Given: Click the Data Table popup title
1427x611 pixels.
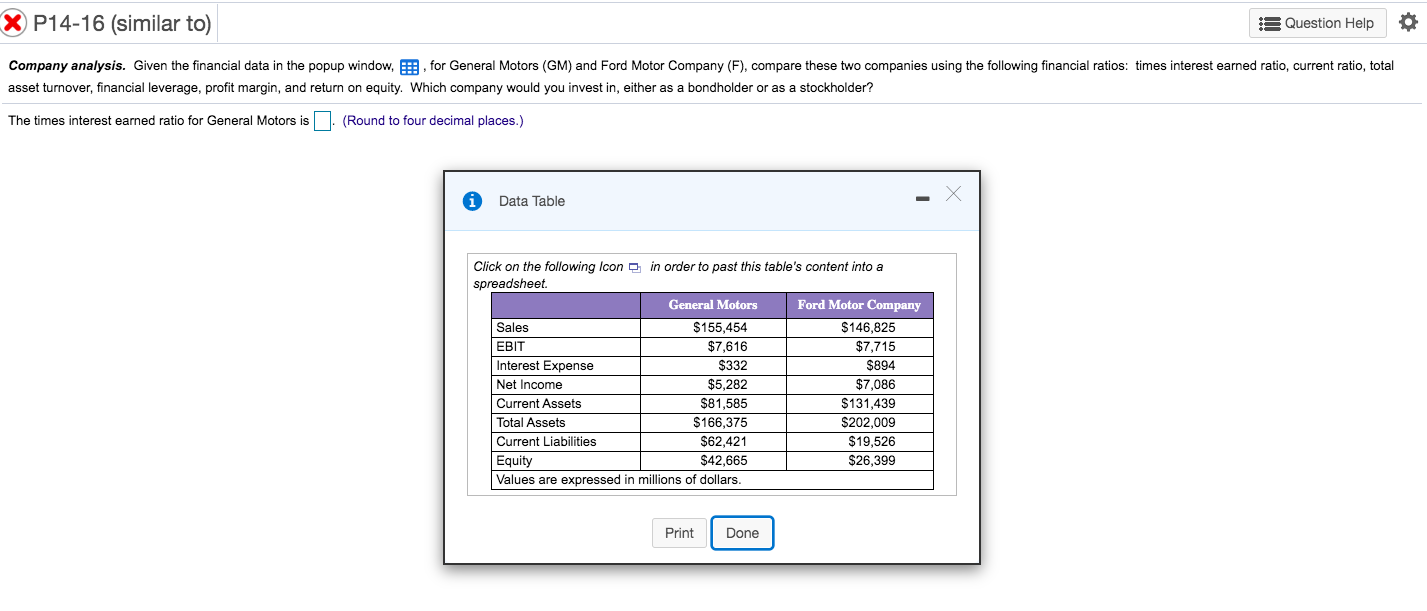Looking at the screenshot, I should 531,201.
